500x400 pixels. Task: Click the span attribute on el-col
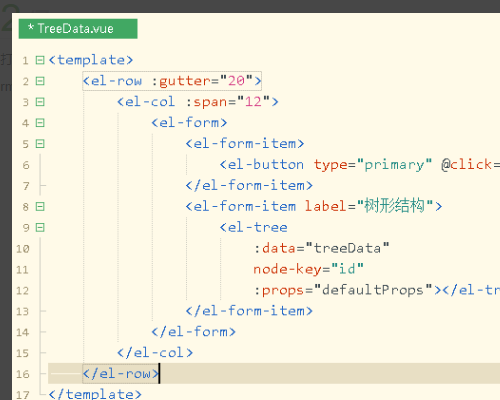pyautogui.click(x=211, y=102)
